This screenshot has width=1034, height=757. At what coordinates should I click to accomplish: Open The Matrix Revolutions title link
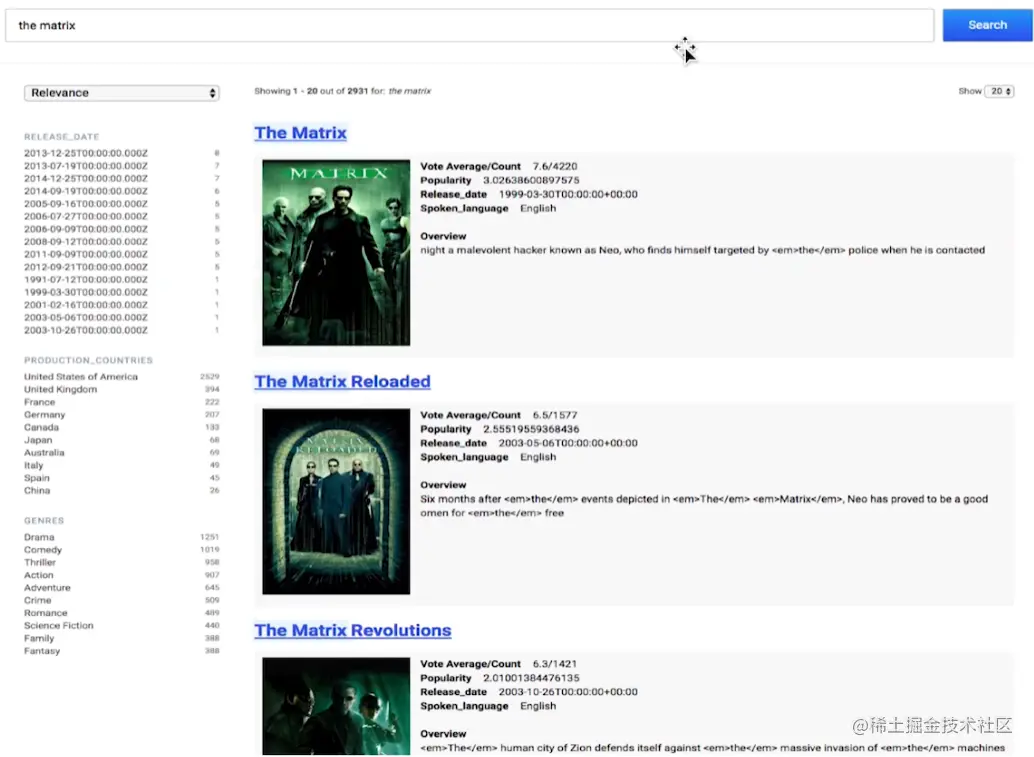tap(353, 630)
